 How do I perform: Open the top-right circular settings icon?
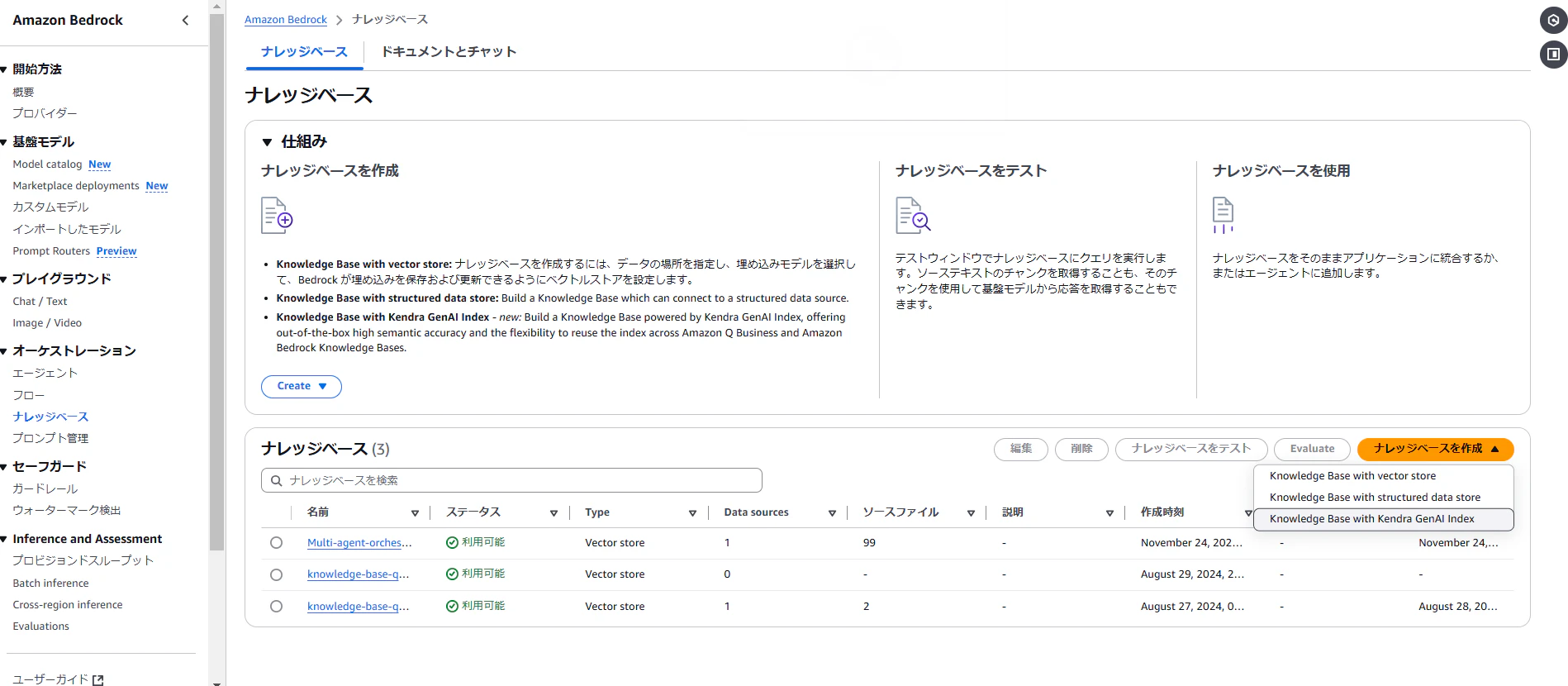pyautogui.click(x=1554, y=20)
